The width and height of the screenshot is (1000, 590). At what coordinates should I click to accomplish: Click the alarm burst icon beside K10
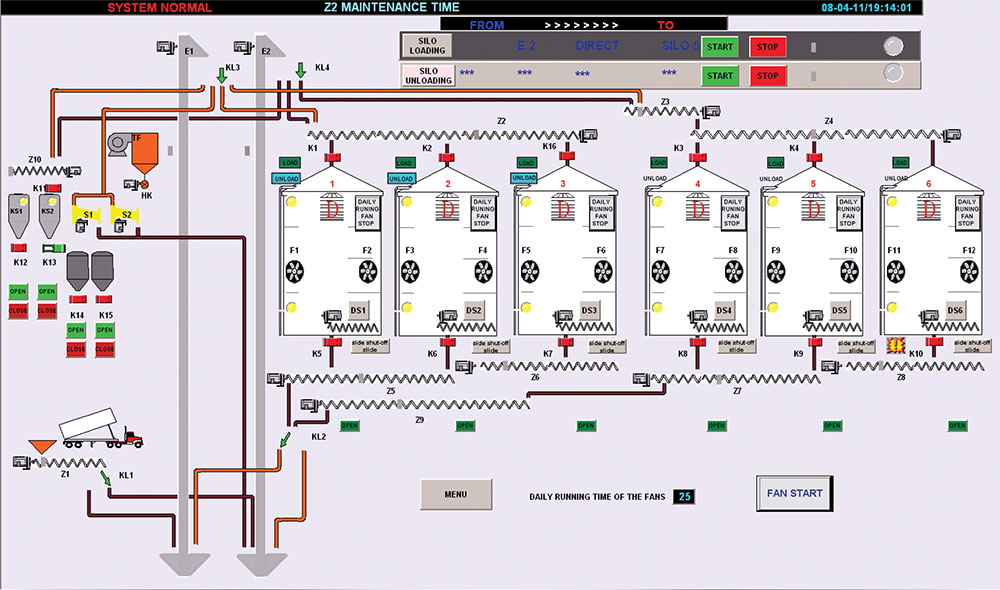pos(896,346)
